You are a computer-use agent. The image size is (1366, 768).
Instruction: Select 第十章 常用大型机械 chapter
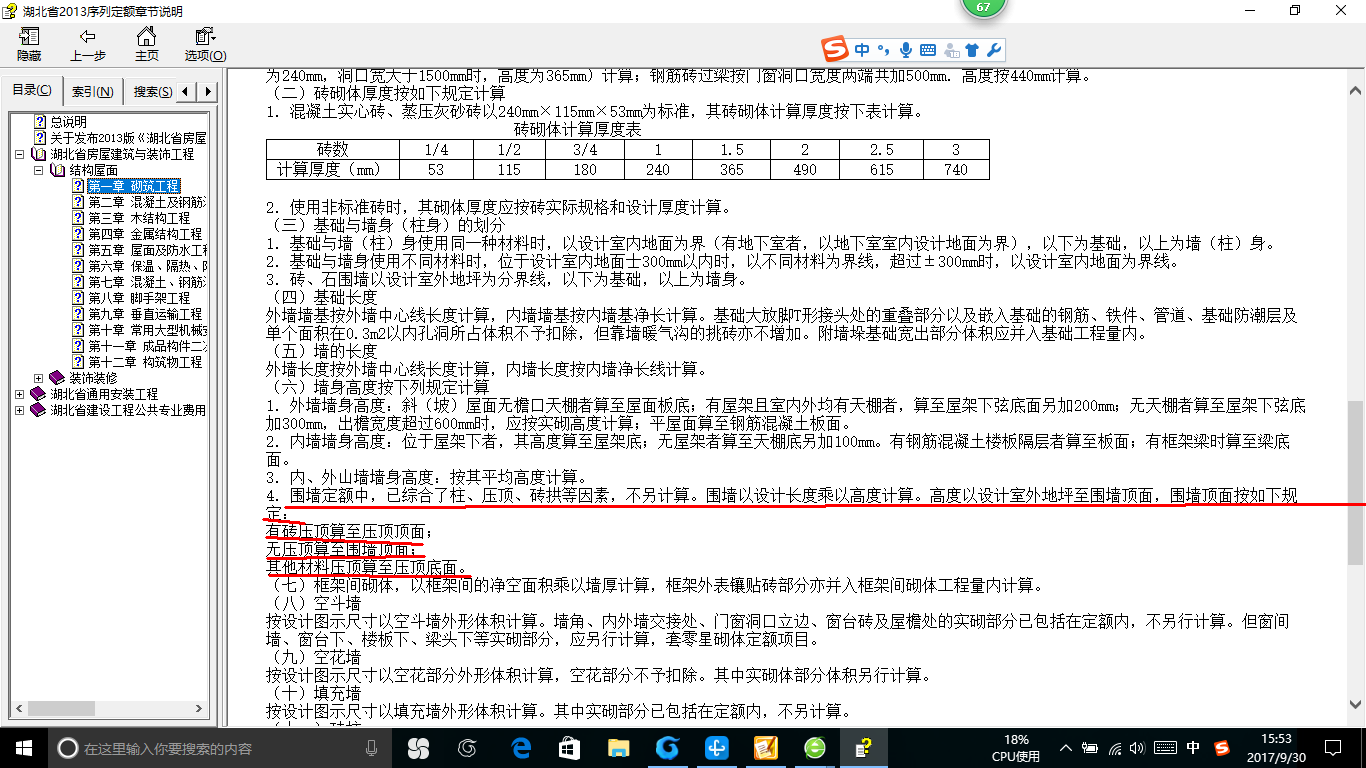[147, 330]
